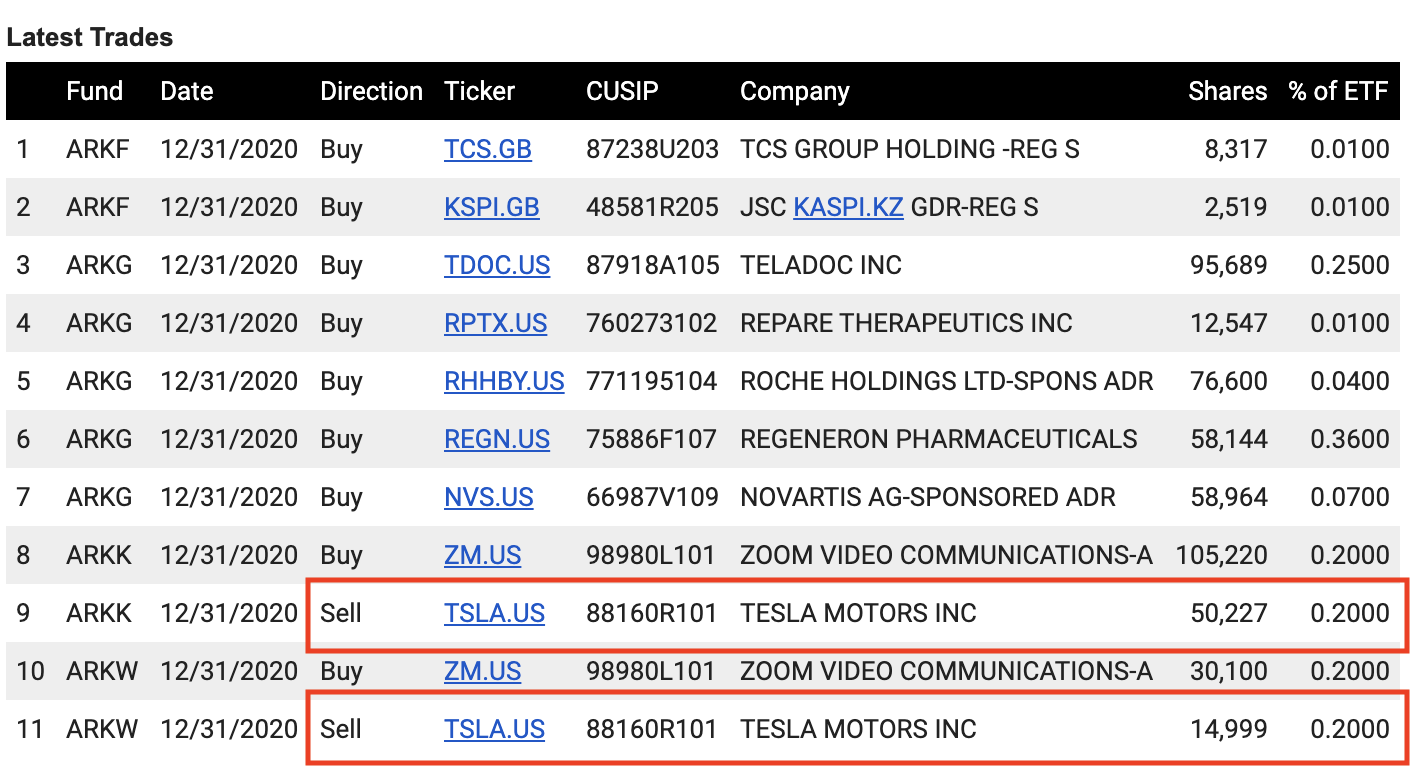
Task: Select the 2,519 shares value
Action: coord(1238,208)
